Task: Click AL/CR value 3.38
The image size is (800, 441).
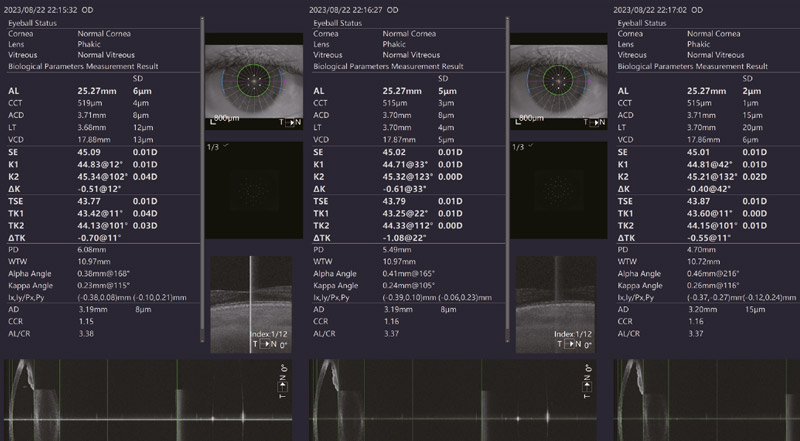Action: point(86,334)
